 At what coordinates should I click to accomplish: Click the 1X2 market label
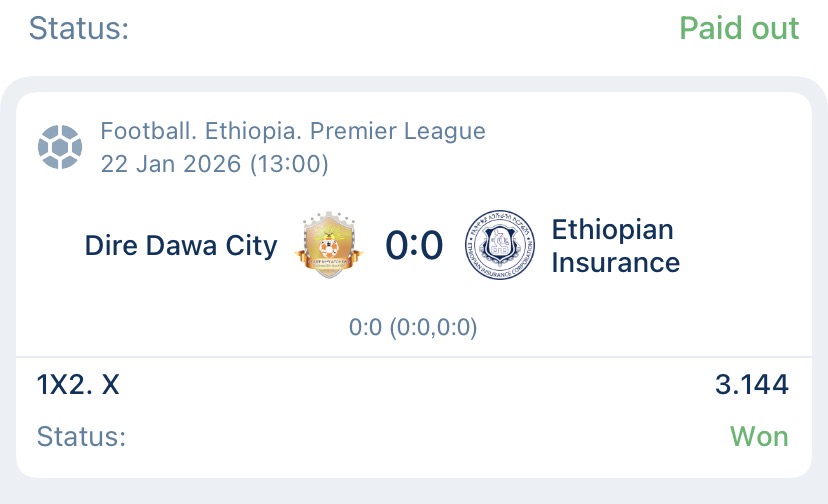[x=64, y=384]
